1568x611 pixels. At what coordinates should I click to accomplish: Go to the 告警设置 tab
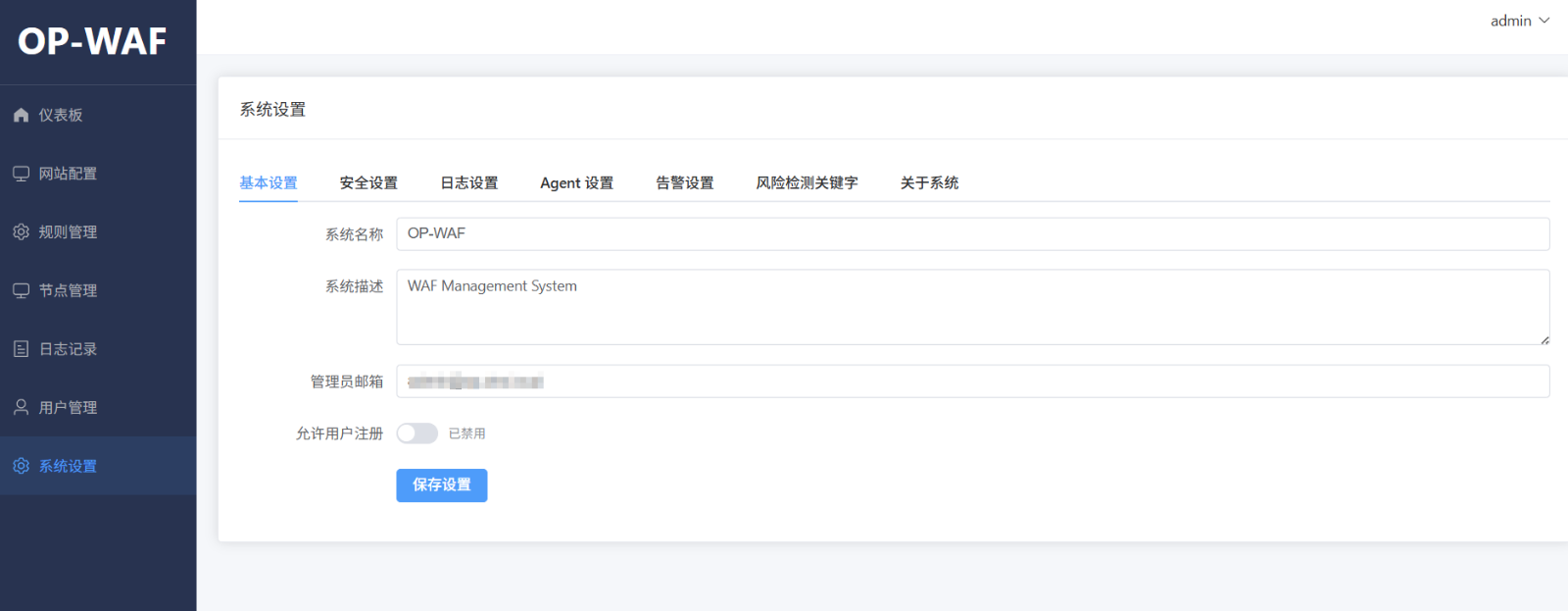click(x=684, y=183)
